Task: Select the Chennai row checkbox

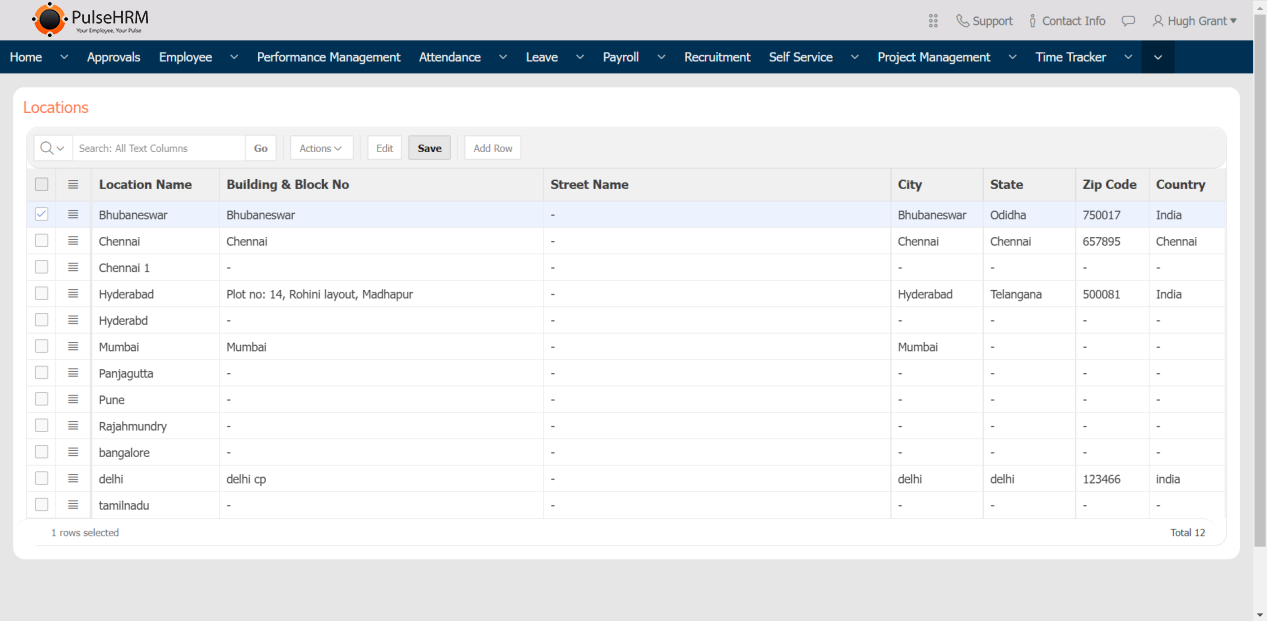Action: tap(41, 241)
